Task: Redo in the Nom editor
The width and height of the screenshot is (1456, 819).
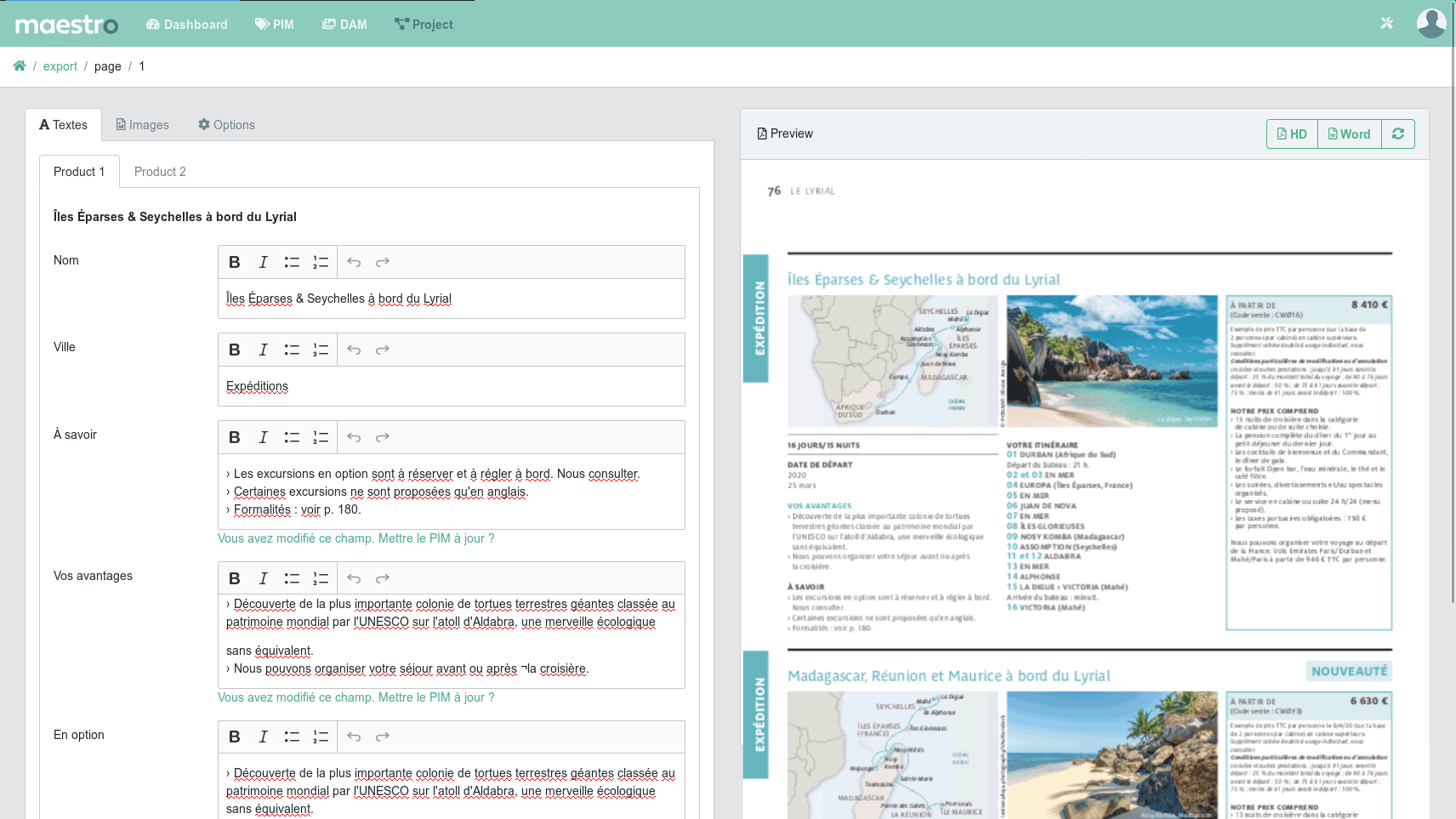Action: 383,263
